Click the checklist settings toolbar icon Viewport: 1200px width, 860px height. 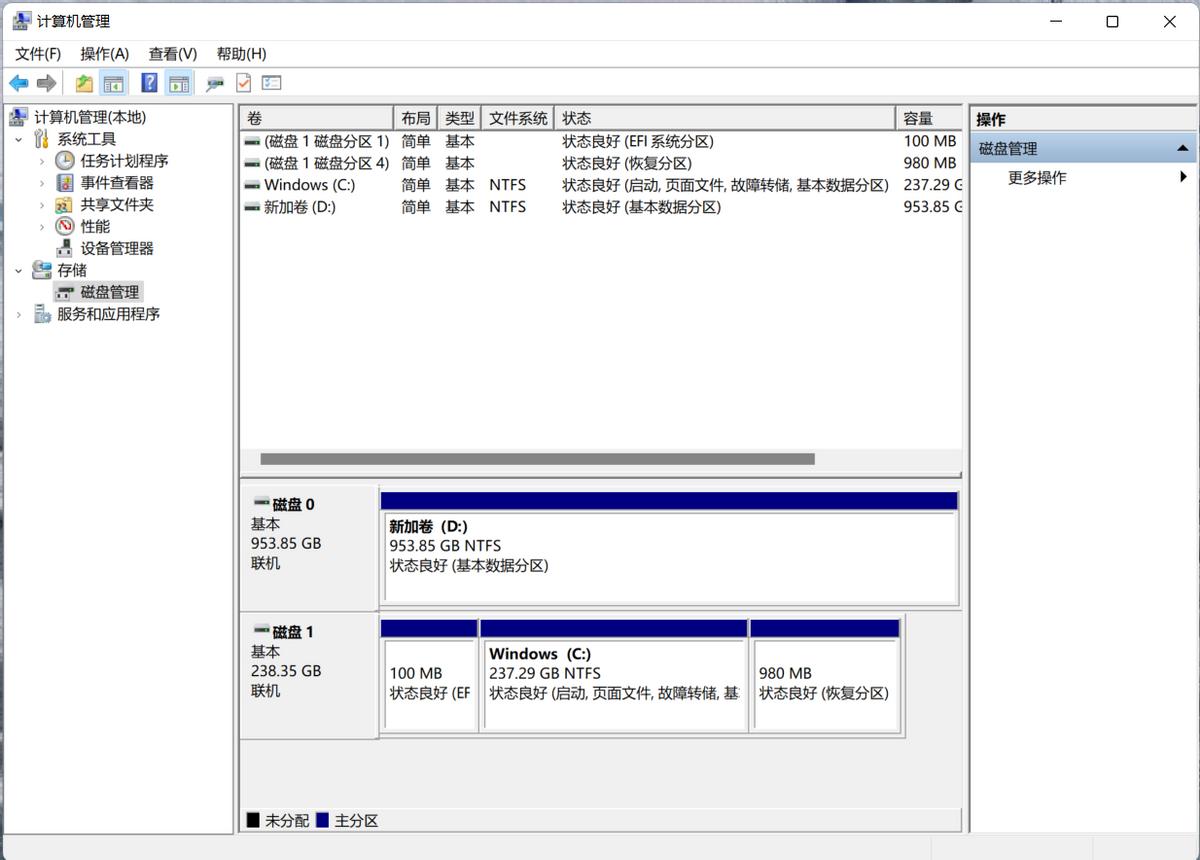point(271,83)
